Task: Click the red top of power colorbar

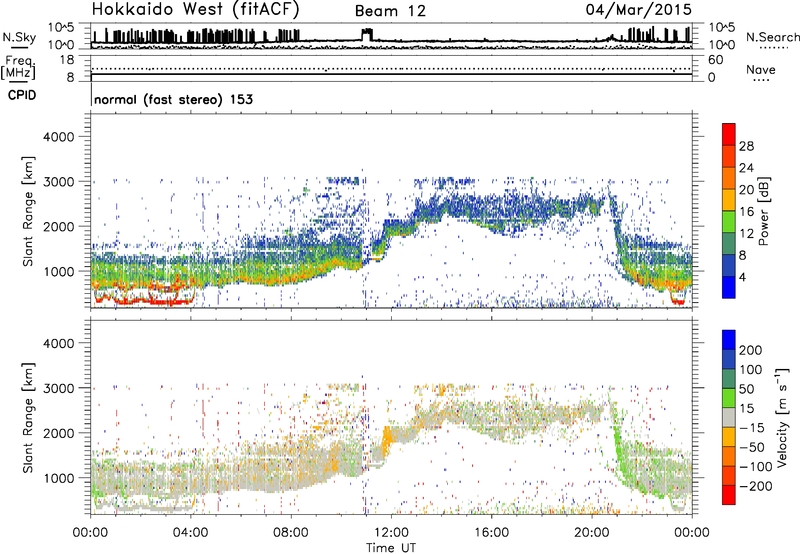Action: [729, 134]
